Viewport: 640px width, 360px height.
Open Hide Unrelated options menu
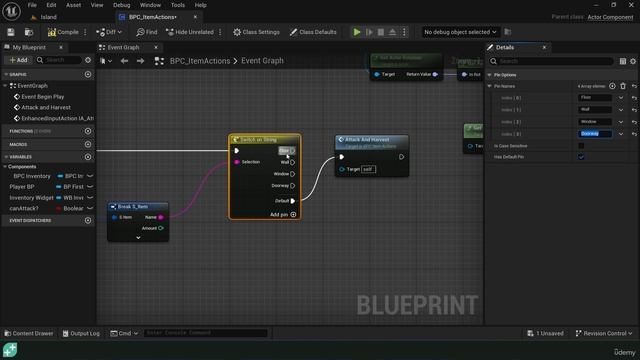[x=220, y=32]
